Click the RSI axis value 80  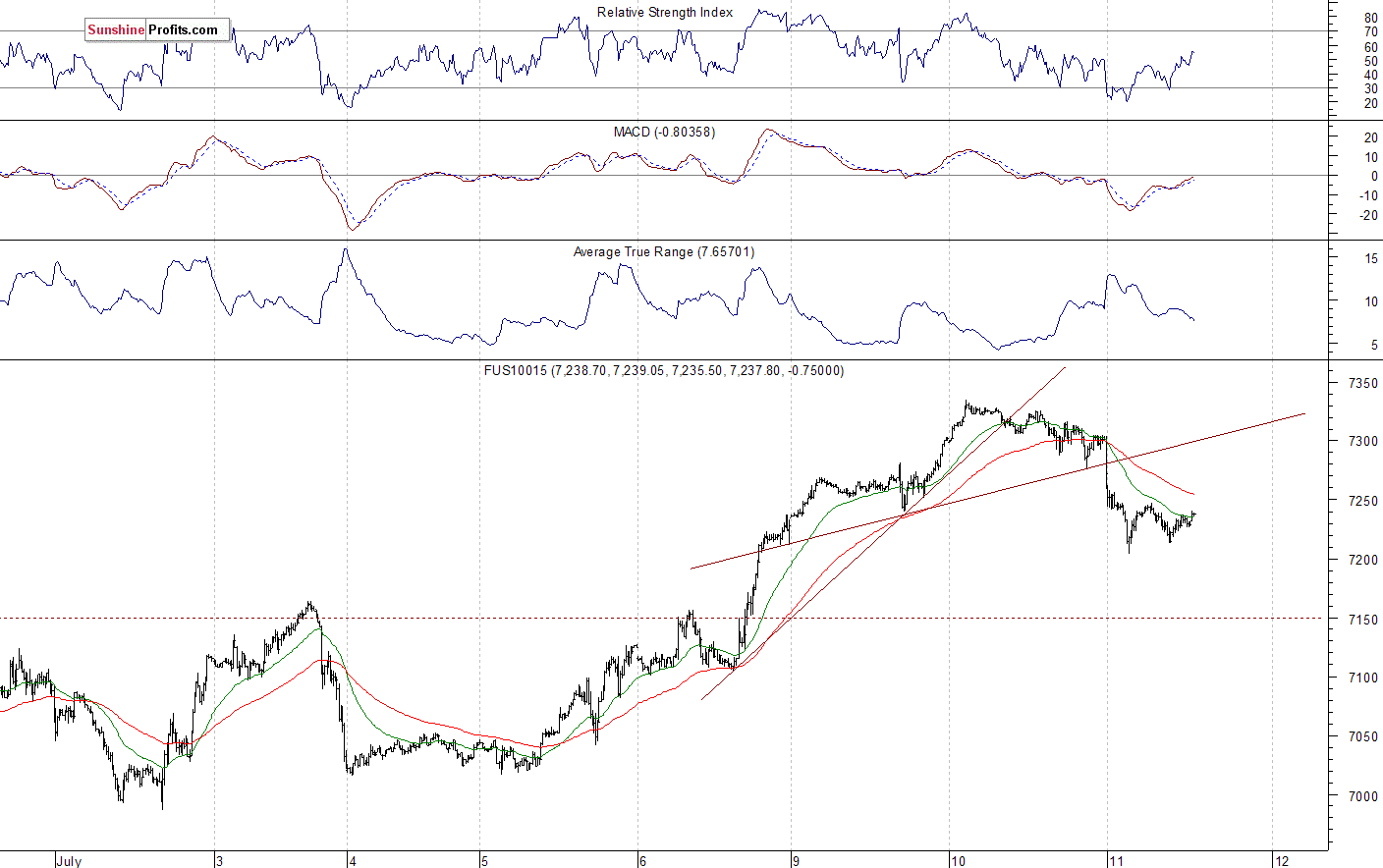pyautogui.click(x=1370, y=19)
